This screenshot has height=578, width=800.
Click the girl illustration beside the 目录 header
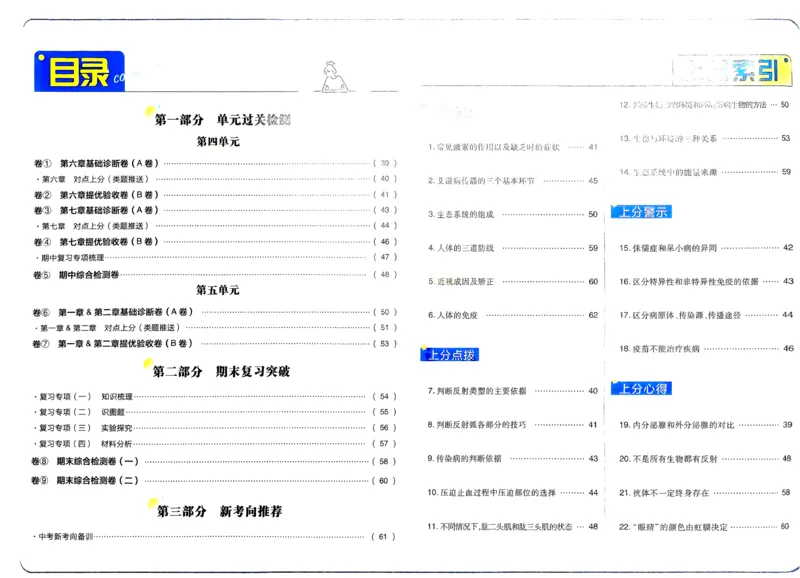334,77
